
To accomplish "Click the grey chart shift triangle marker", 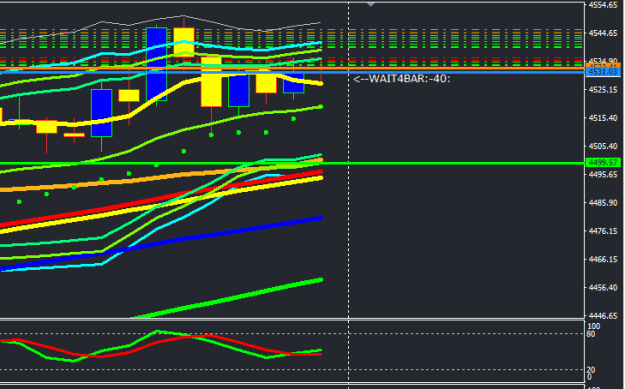I will (371, 4).
